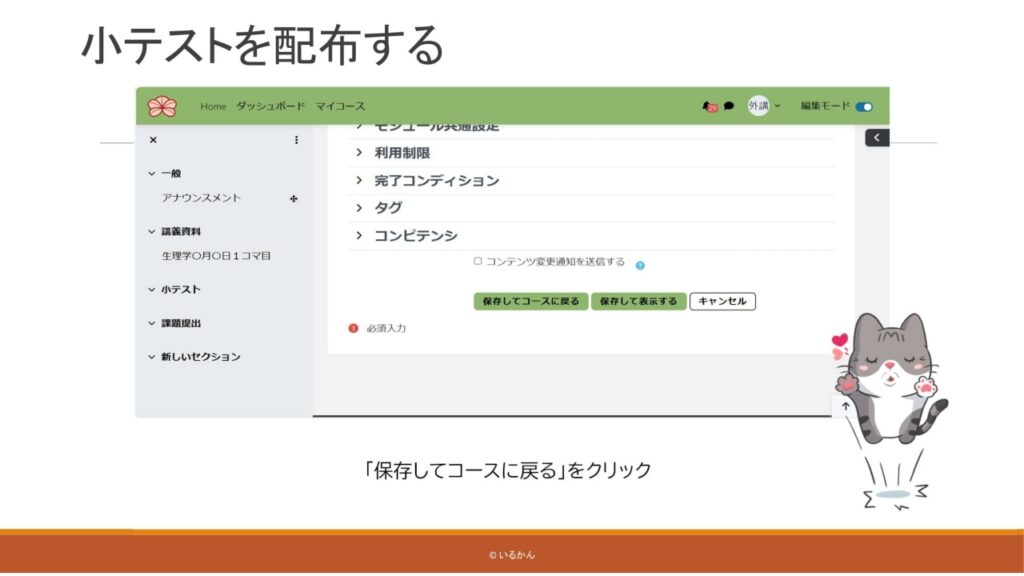Click 保存してコースに戻る button
1024x576 pixels.
click(x=530, y=301)
